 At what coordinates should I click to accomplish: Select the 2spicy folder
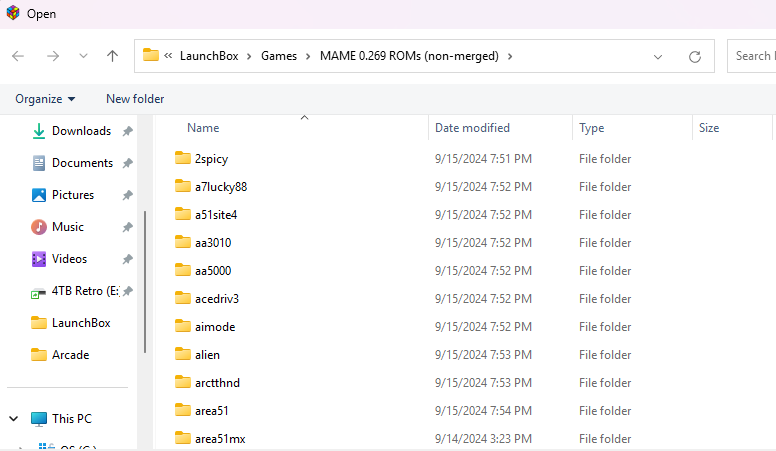click(211, 159)
